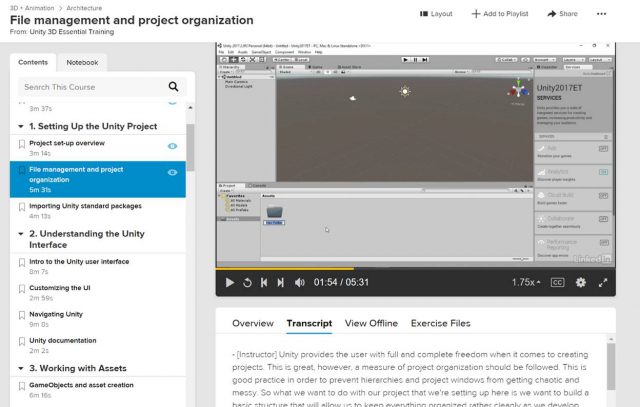The height and width of the screenshot is (407, 640).
Task: Click the folder thumbnail in the Unity video
Action: tap(274, 212)
